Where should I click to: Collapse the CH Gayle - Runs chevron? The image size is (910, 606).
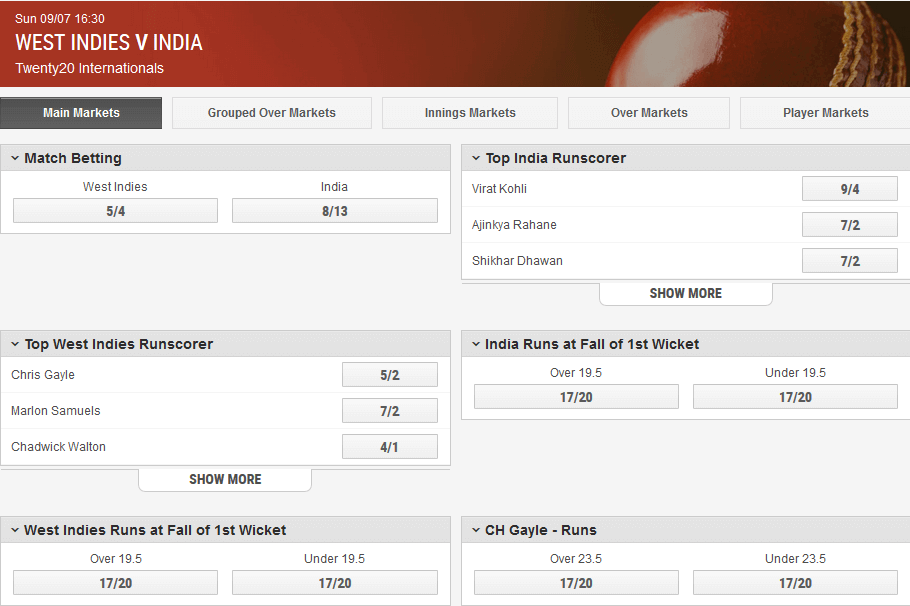pos(476,530)
